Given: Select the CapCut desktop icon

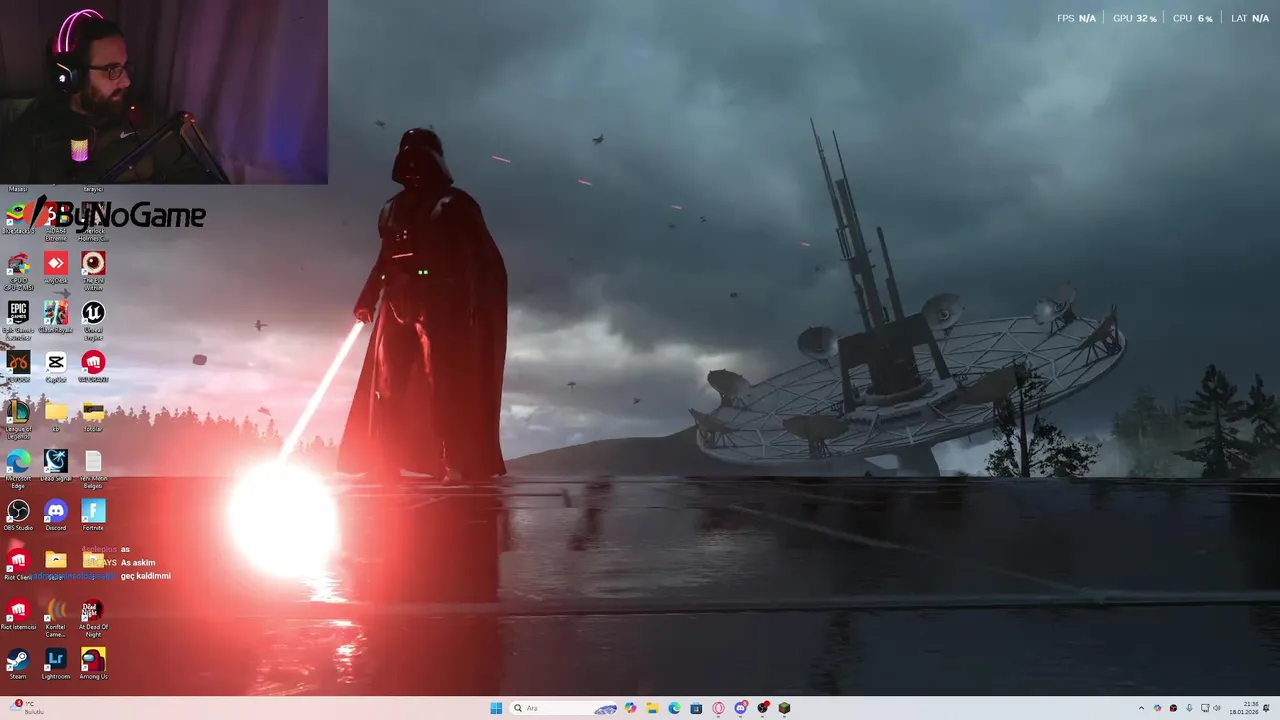Looking at the screenshot, I should click(56, 367).
